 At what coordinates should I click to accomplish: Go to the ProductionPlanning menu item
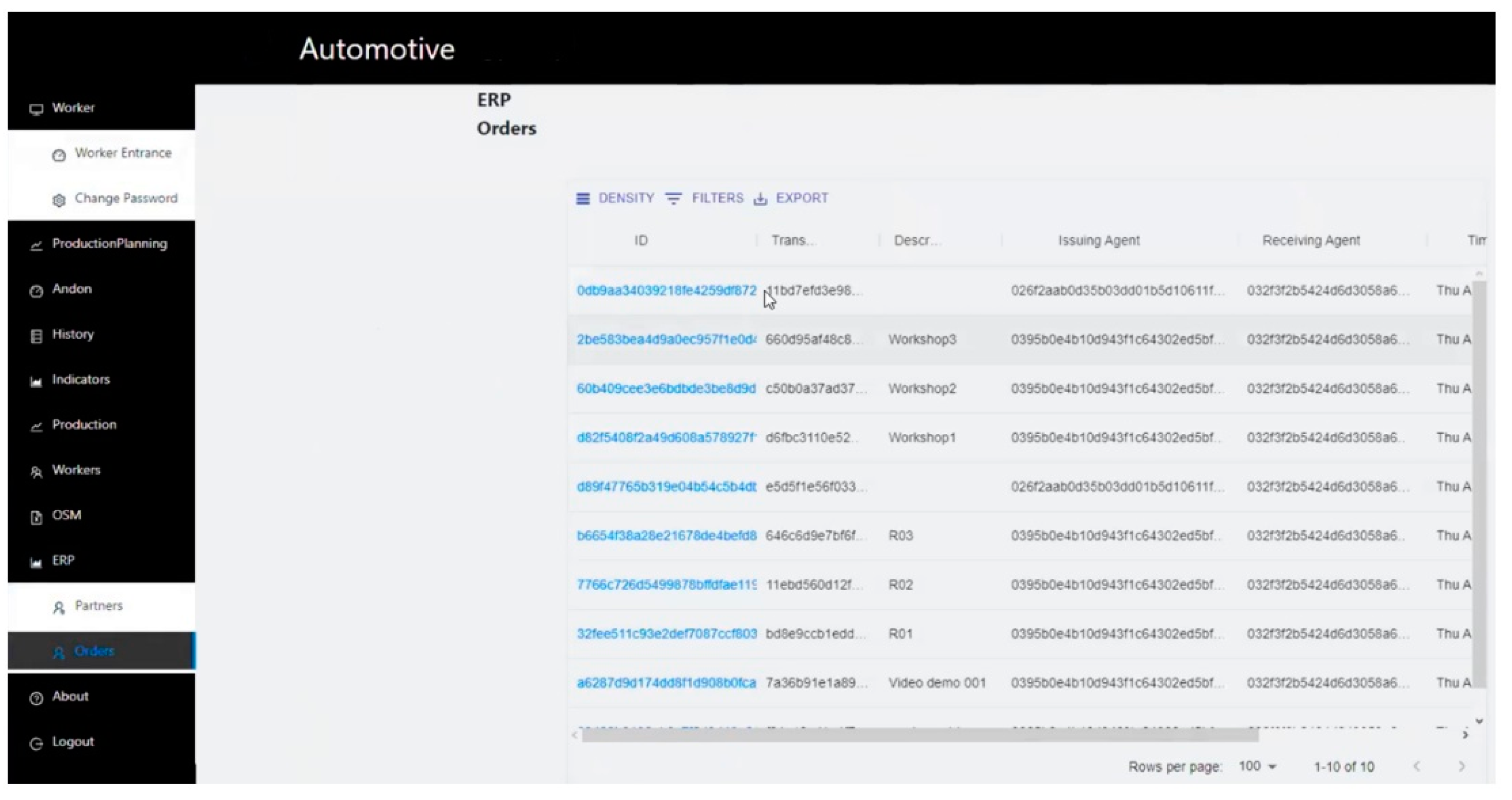(x=109, y=244)
